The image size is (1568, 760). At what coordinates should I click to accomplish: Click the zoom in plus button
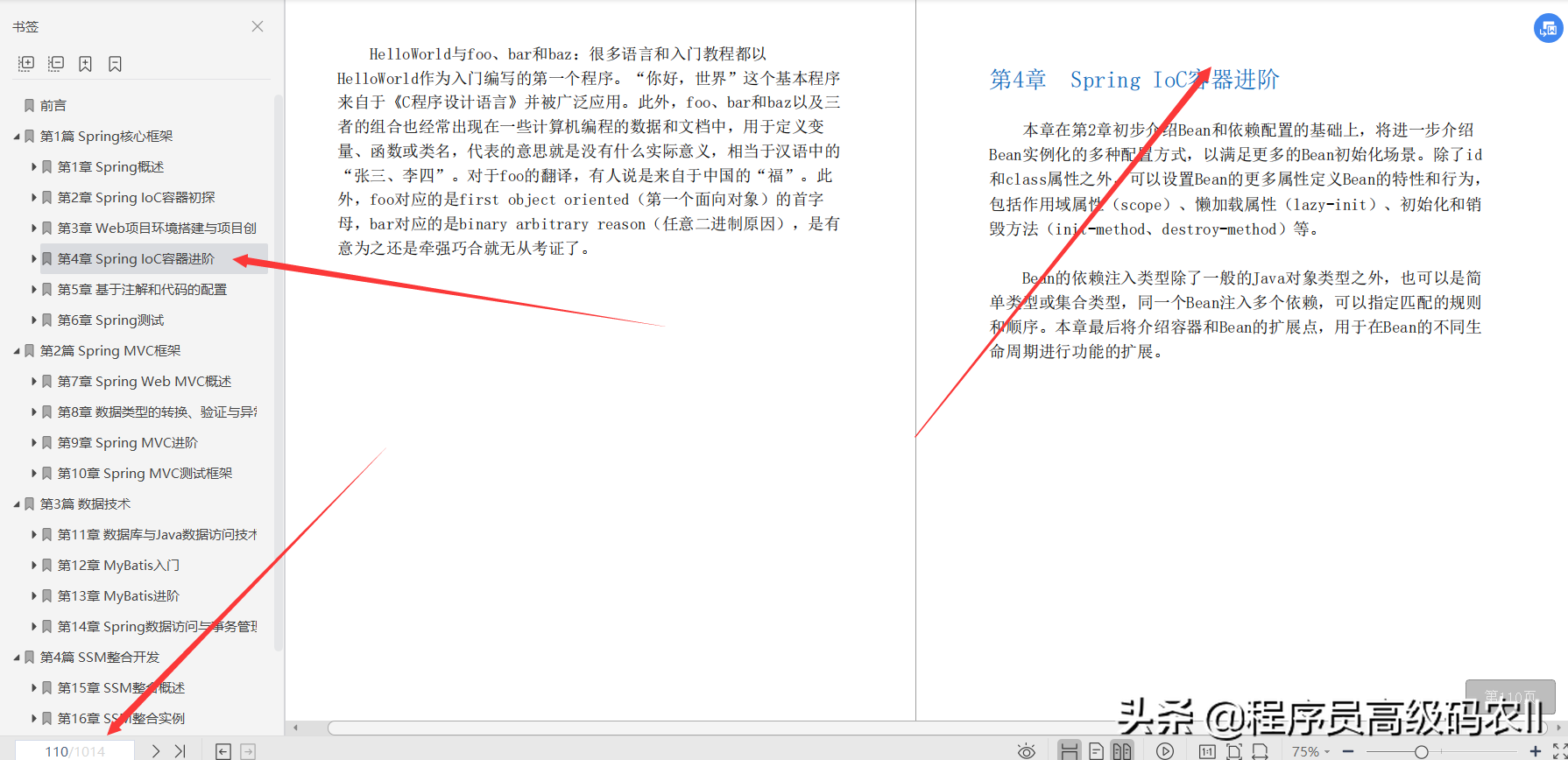(x=1535, y=751)
